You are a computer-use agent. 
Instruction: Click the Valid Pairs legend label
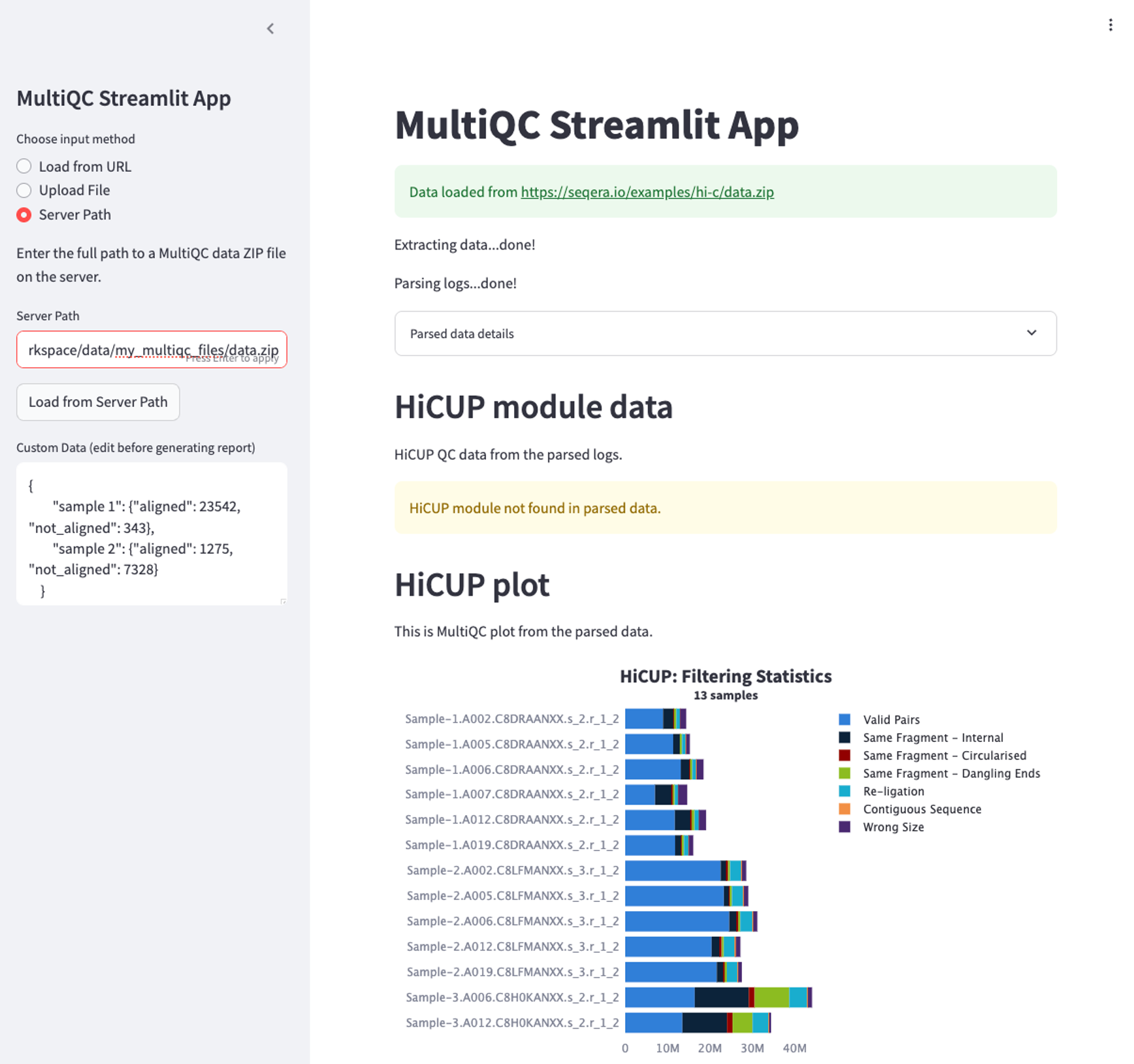coord(892,720)
